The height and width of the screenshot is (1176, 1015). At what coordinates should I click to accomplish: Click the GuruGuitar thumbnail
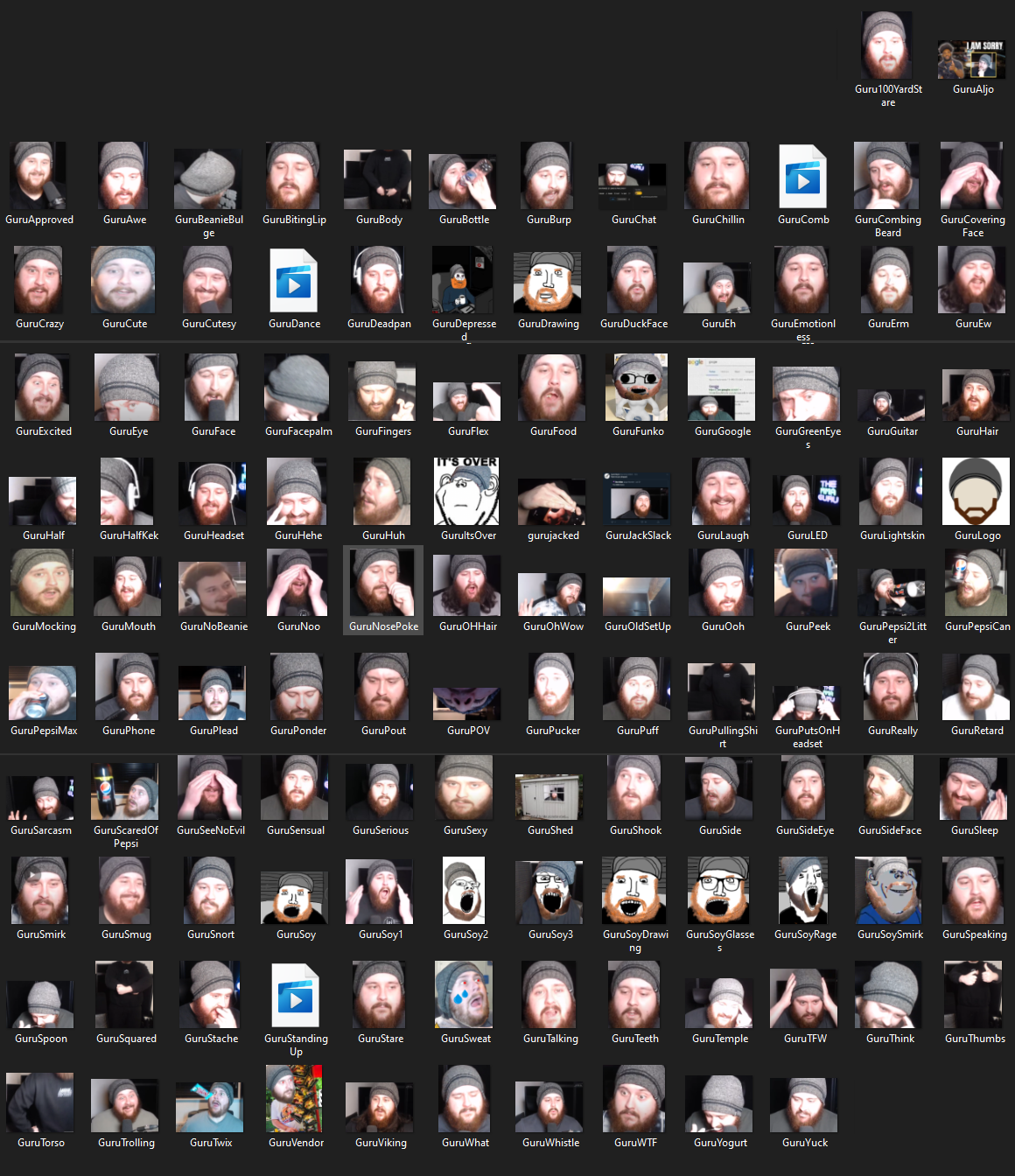coord(891,405)
